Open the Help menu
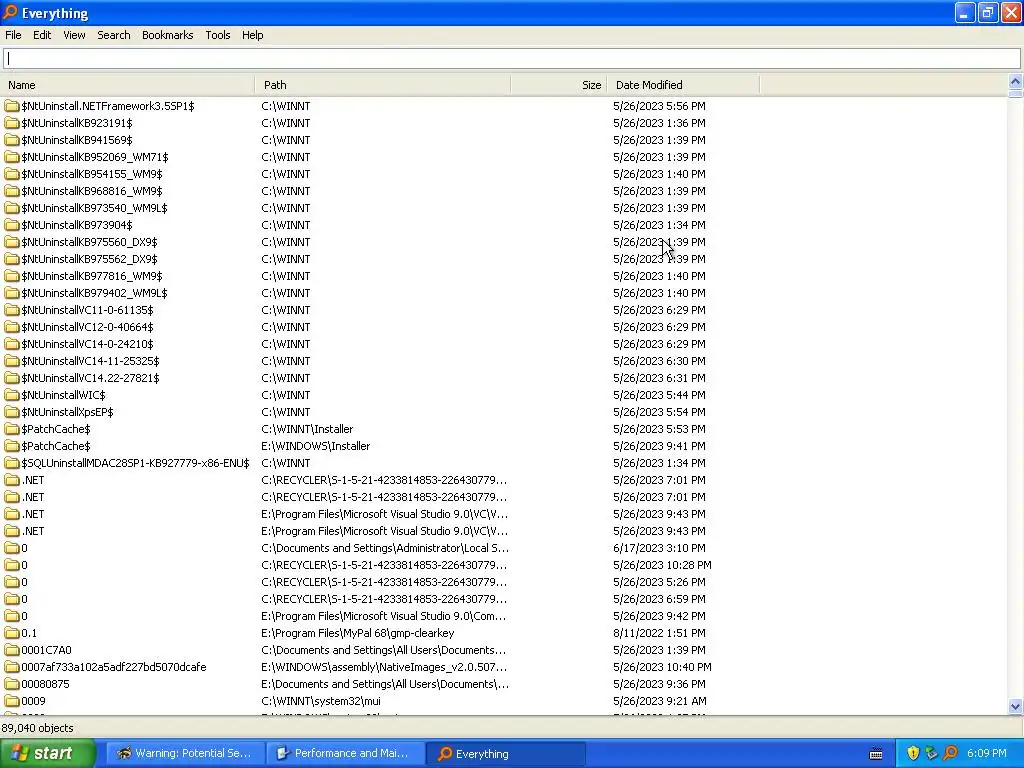Screen dimensions: 1024x768 [x=252, y=35]
